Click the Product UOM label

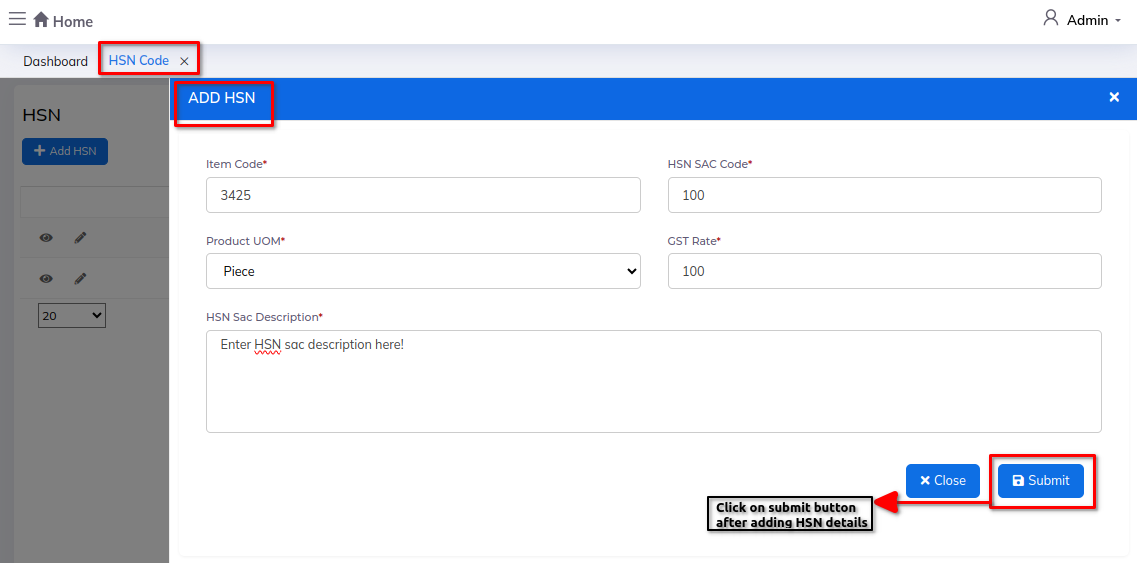(245, 241)
